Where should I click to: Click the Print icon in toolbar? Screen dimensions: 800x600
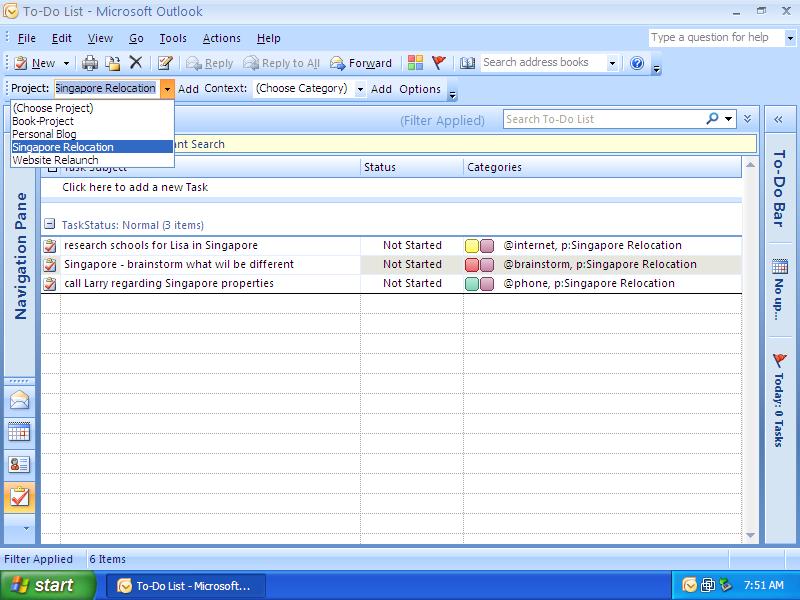(x=90, y=63)
